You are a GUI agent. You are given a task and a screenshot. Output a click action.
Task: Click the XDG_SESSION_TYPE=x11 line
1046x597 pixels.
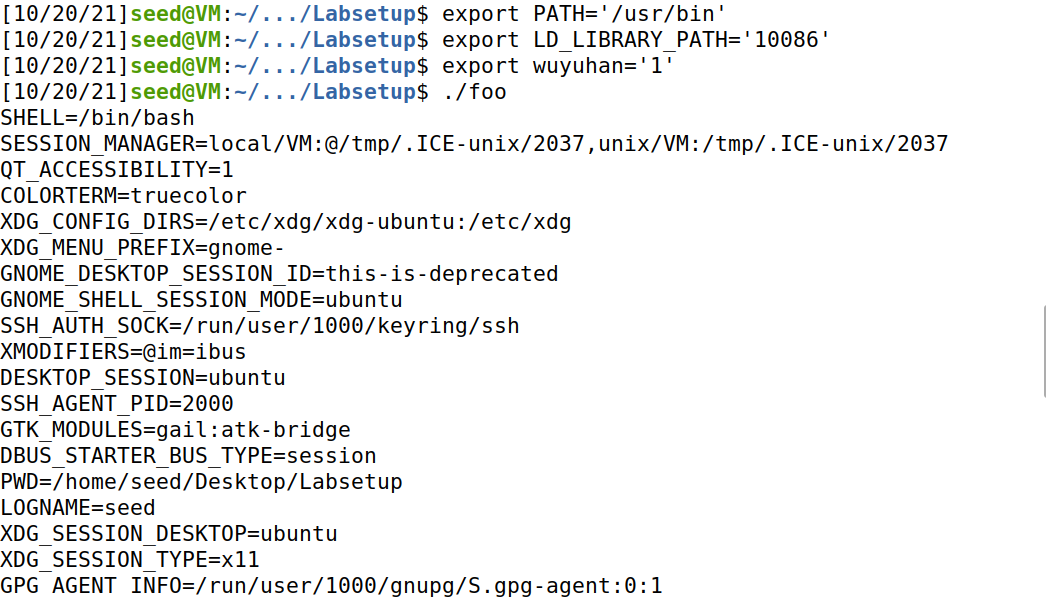[x=129, y=560]
